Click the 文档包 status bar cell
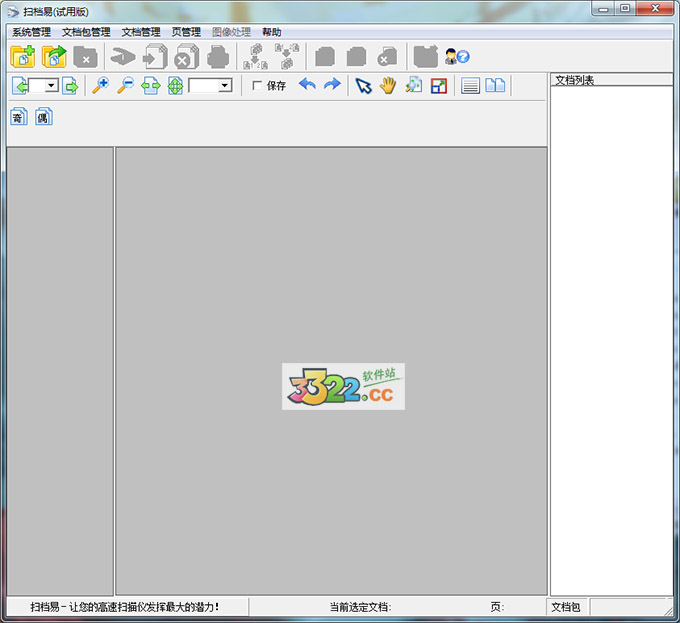Image resolution: width=680 pixels, height=623 pixels. 566,607
